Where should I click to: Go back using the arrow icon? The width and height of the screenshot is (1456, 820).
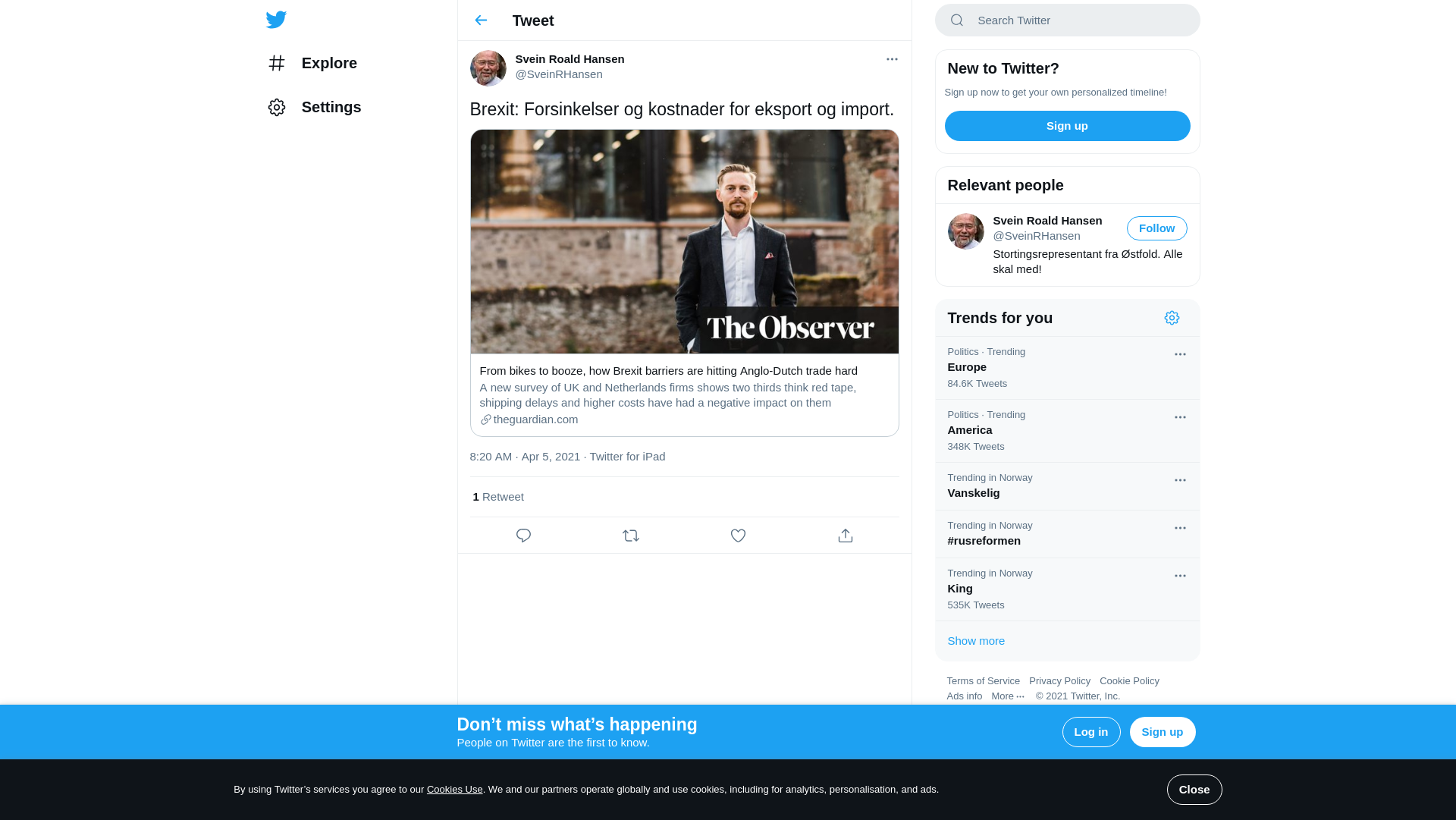coord(481,20)
